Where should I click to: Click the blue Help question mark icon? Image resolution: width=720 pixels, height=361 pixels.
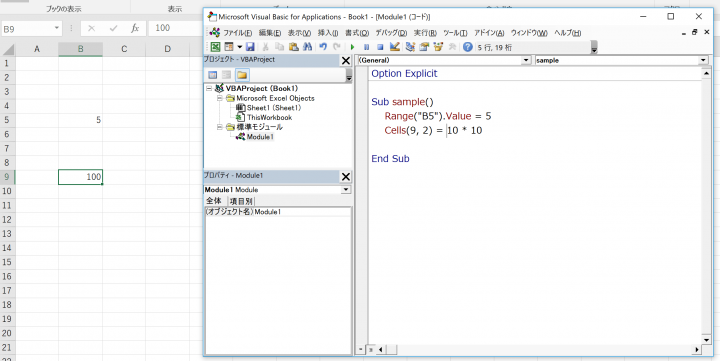tap(467, 47)
